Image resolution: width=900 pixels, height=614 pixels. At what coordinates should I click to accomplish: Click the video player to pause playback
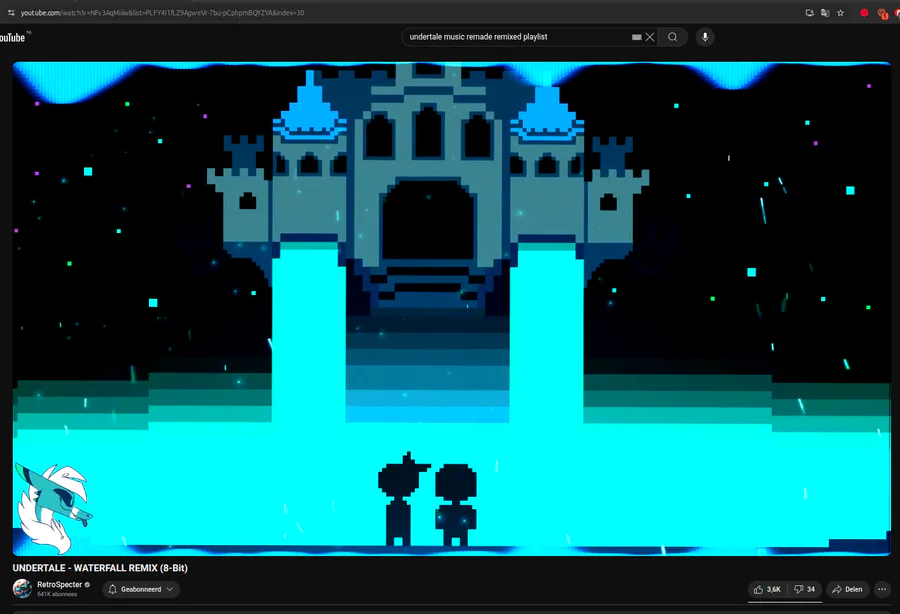(x=451, y=309)
